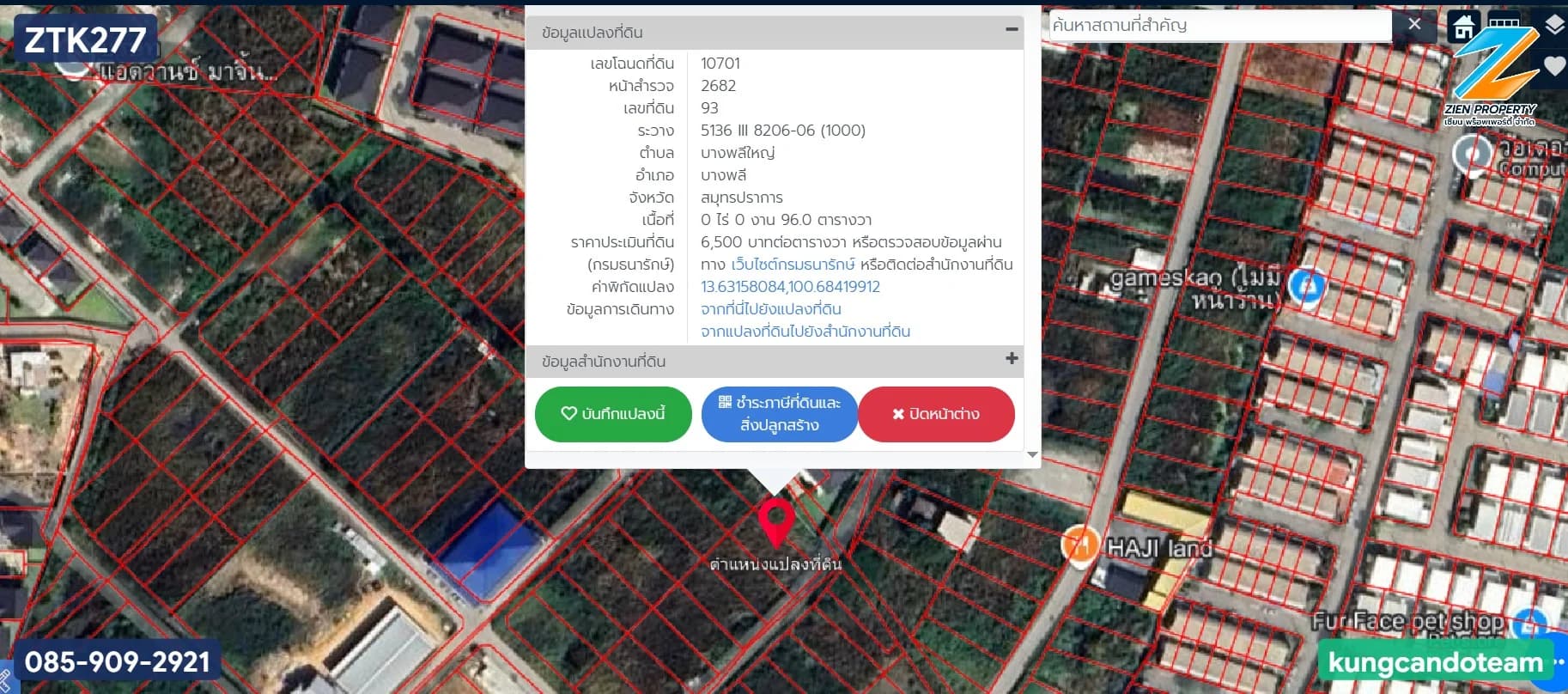Click the red ปิดหน้าต่าง close button
The height and width of the screenshot is (694, 1568).
click(936, 414)
